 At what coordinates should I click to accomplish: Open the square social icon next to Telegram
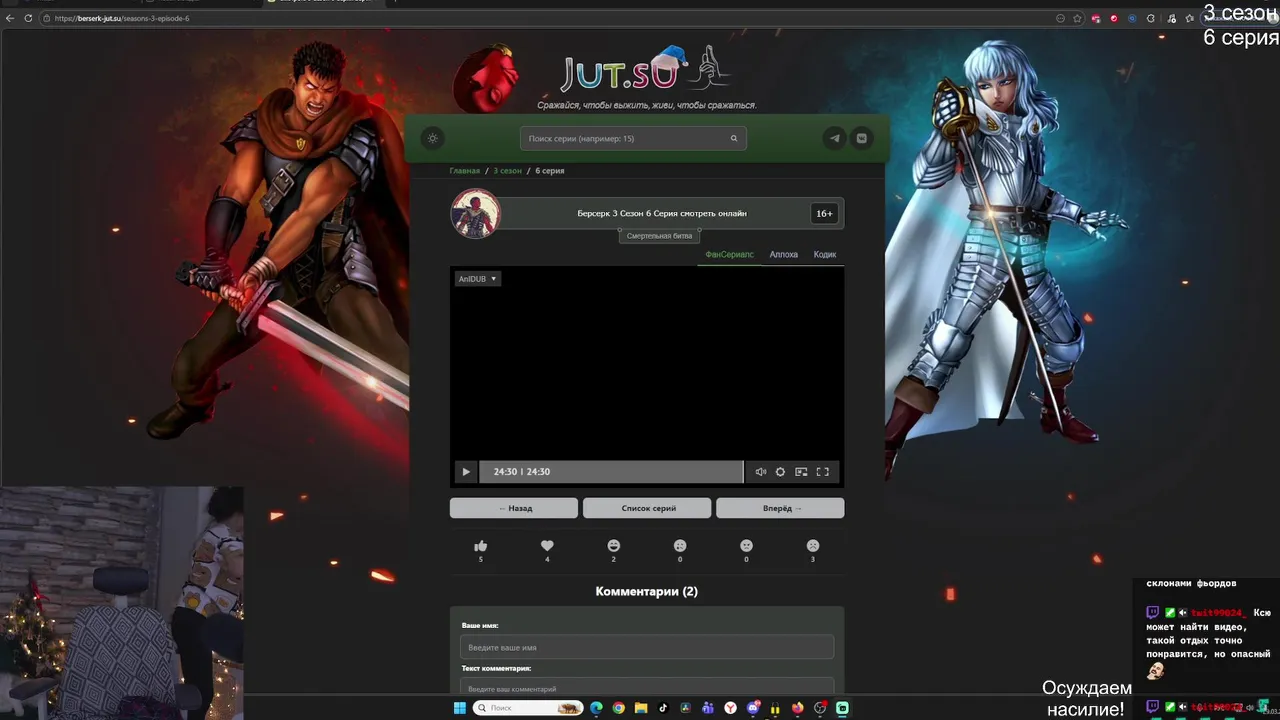(x=861, y=138)
